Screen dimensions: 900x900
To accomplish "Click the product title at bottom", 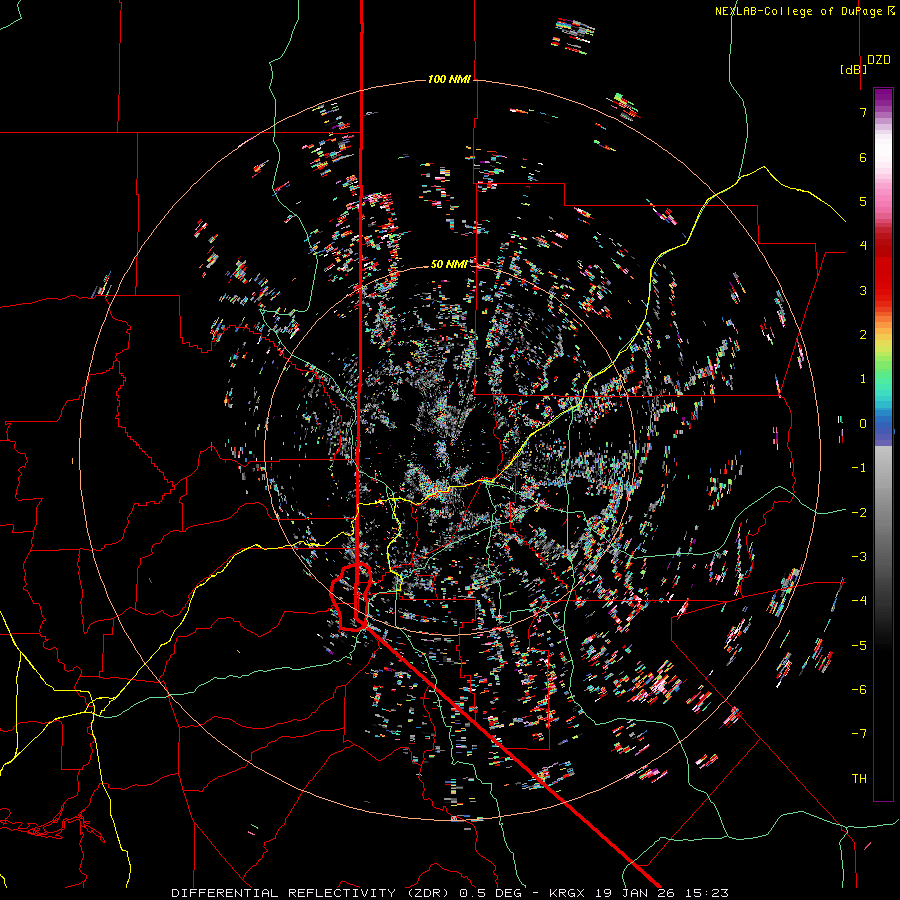I will pyautogui.click(x=450, y=893).
